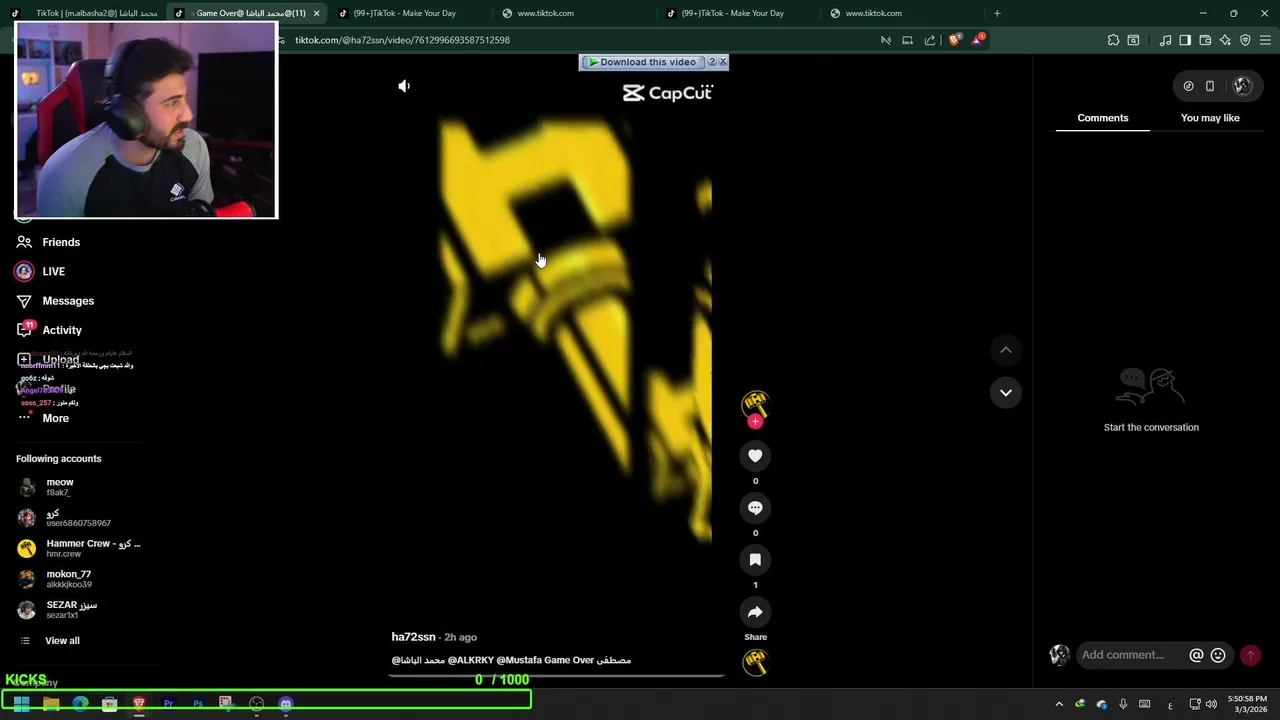1280x720 pixels.
Task: Open Discord from the taskbar
Action: click(286, 704)
